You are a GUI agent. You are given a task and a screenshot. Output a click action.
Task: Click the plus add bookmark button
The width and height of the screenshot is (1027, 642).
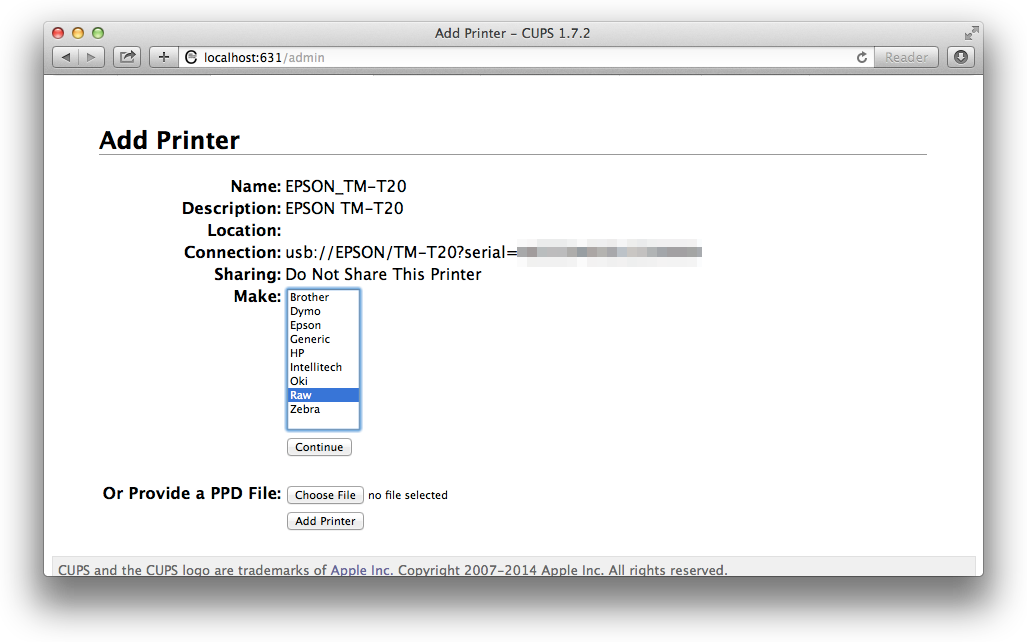pos(163,58)
